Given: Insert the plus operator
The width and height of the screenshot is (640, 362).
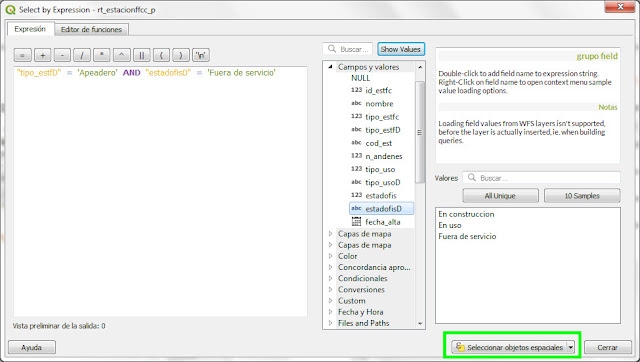Looking at the screenshot, I should point(42,55).
